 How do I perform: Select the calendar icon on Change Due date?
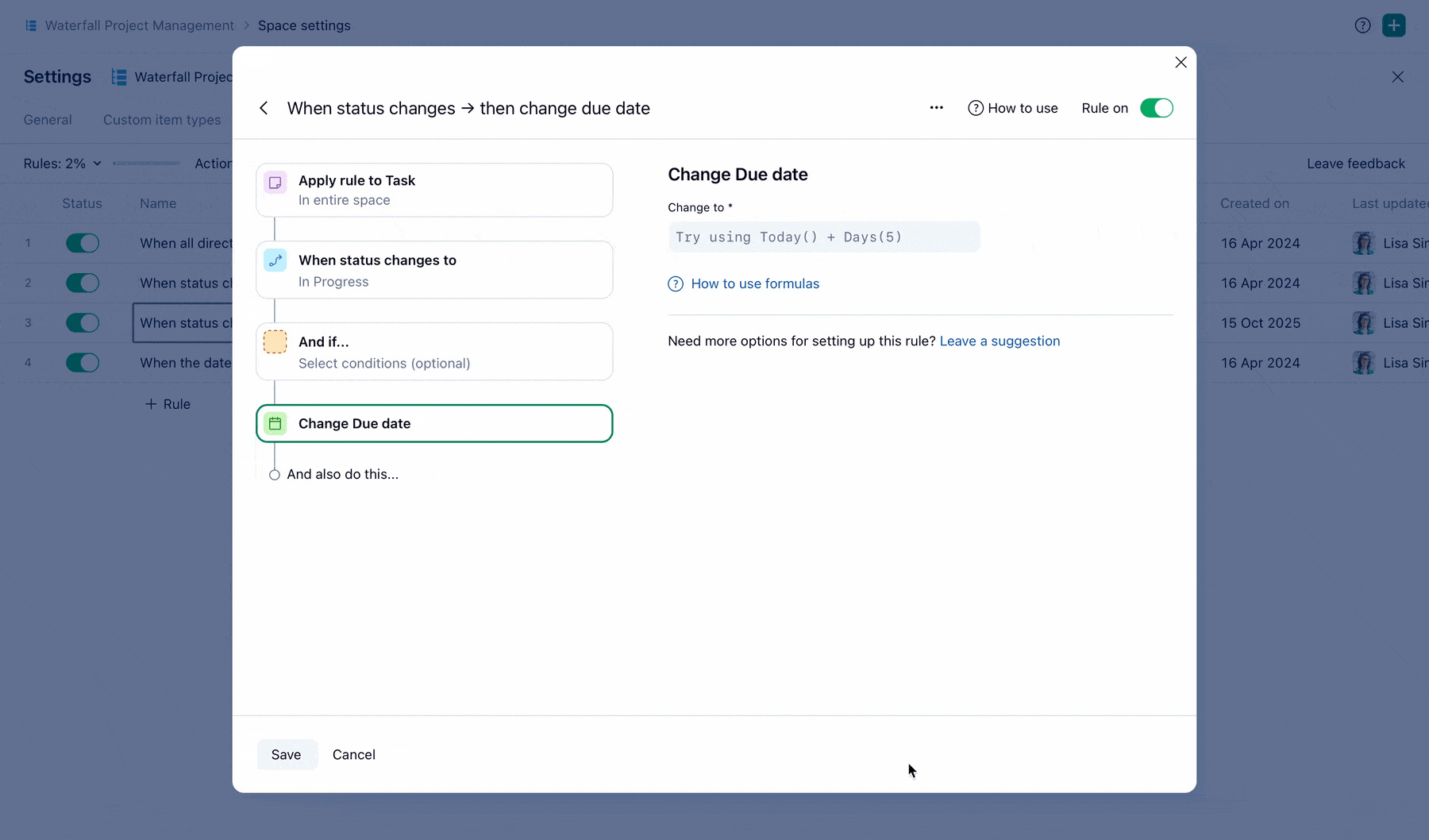(275, 423)
